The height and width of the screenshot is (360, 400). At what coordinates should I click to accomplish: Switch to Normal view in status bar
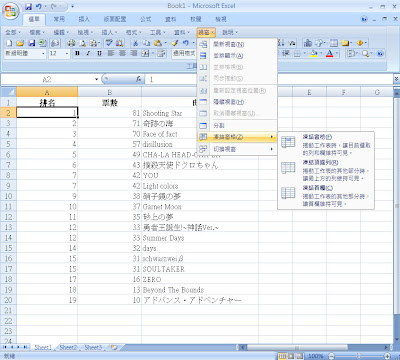point(282,356)
